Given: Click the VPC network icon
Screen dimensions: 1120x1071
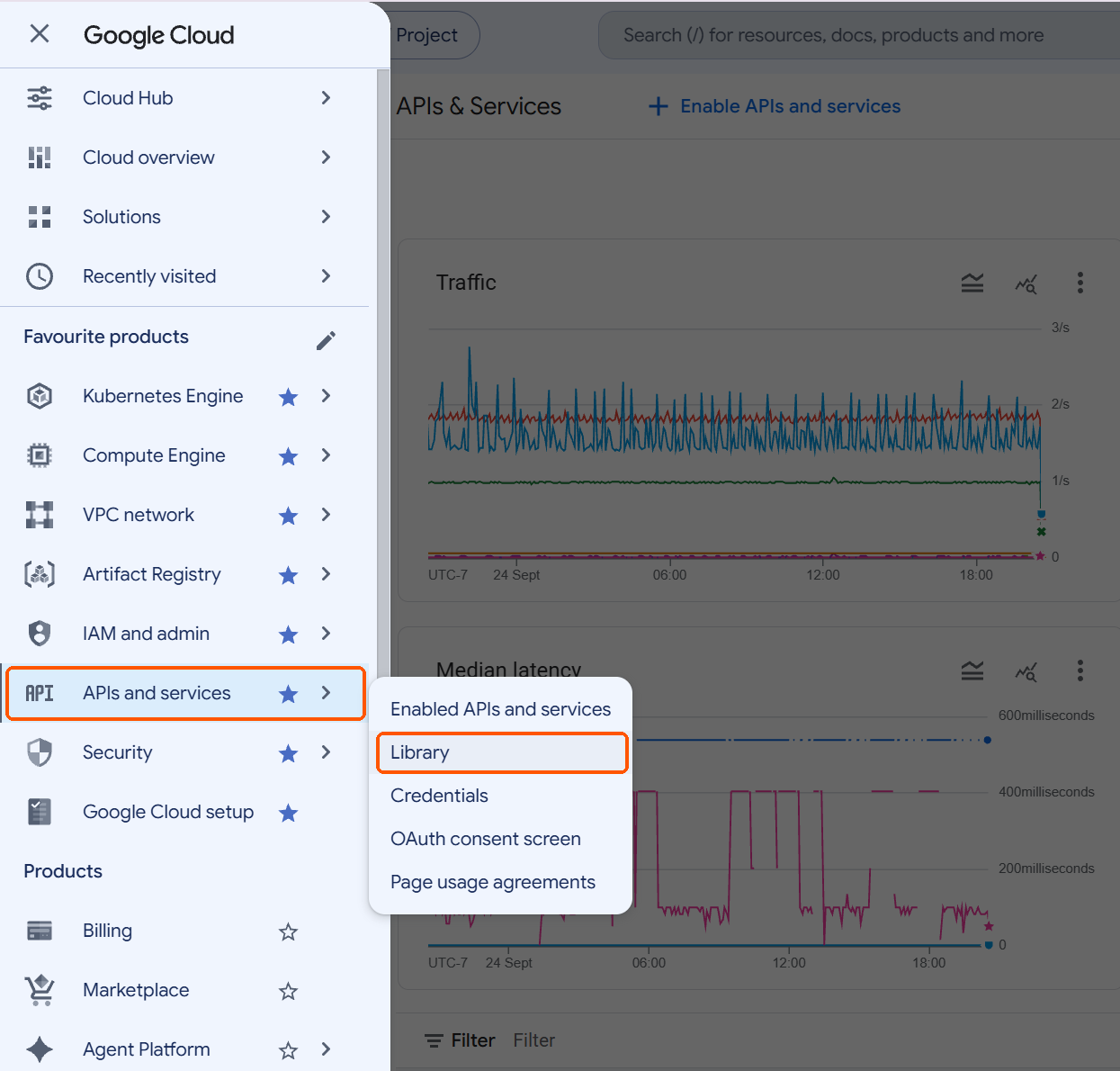Looking at the screenshot, I should pyautogui.click(x=40, y=515).
